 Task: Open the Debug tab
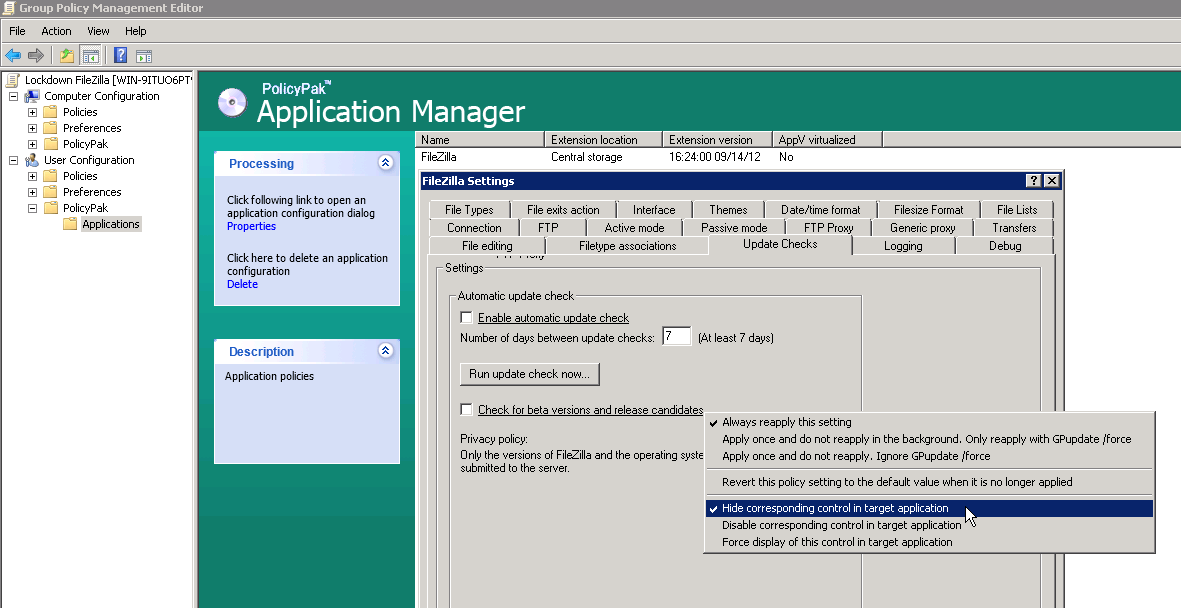[x=1005, y=246]
